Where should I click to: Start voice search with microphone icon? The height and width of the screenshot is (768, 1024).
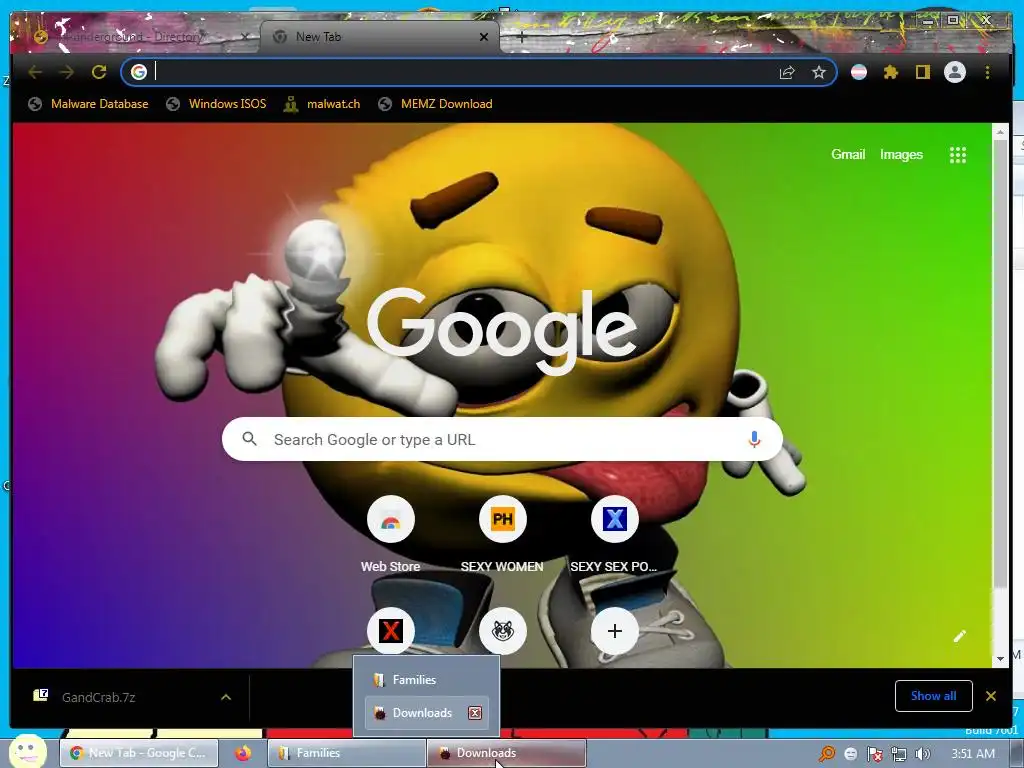click(x=754, y=440)
